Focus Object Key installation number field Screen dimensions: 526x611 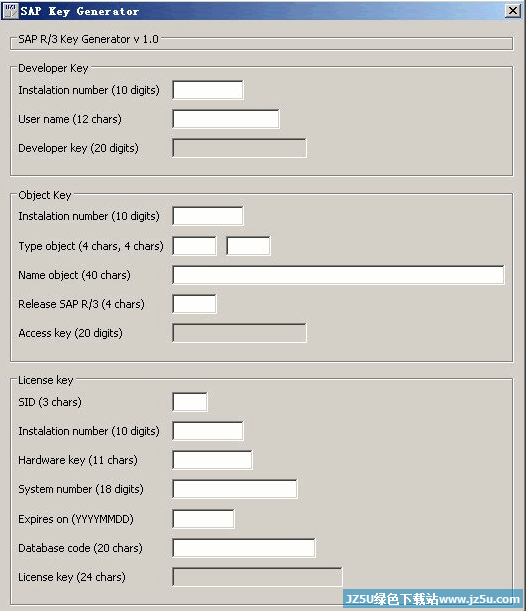(x=208, y=216)
